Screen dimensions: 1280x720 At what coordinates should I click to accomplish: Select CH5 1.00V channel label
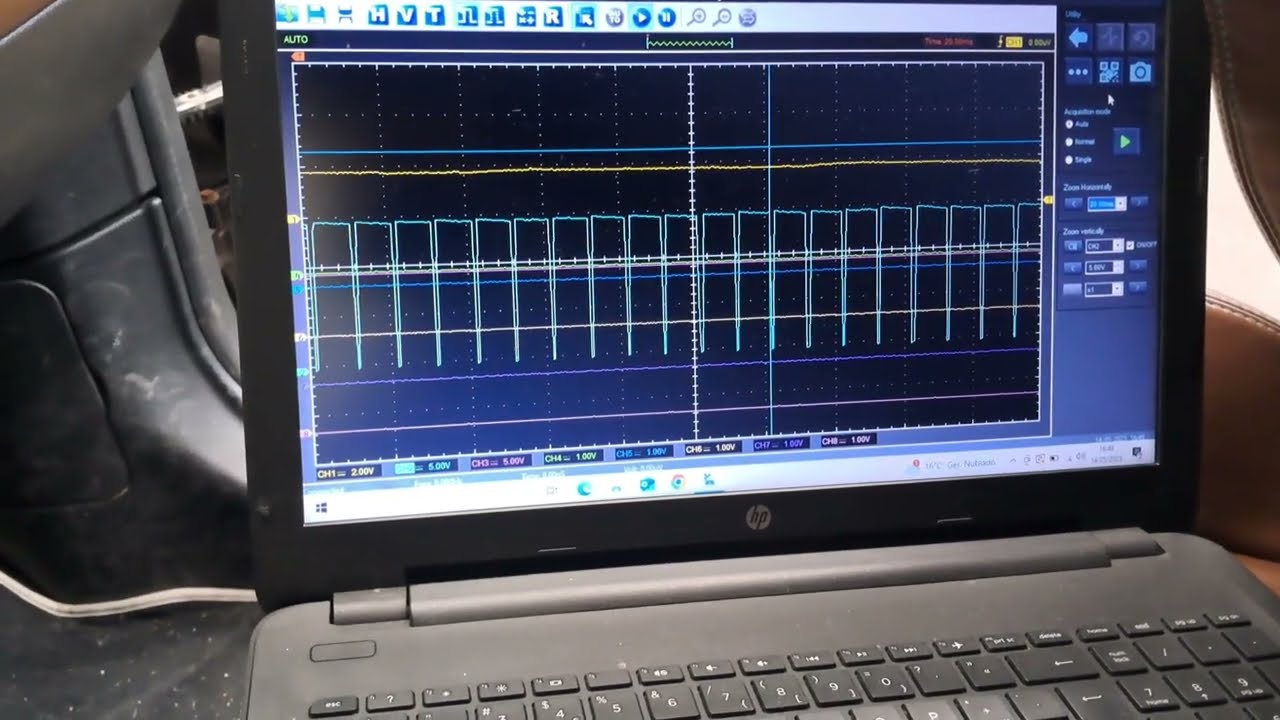[642, 453]
